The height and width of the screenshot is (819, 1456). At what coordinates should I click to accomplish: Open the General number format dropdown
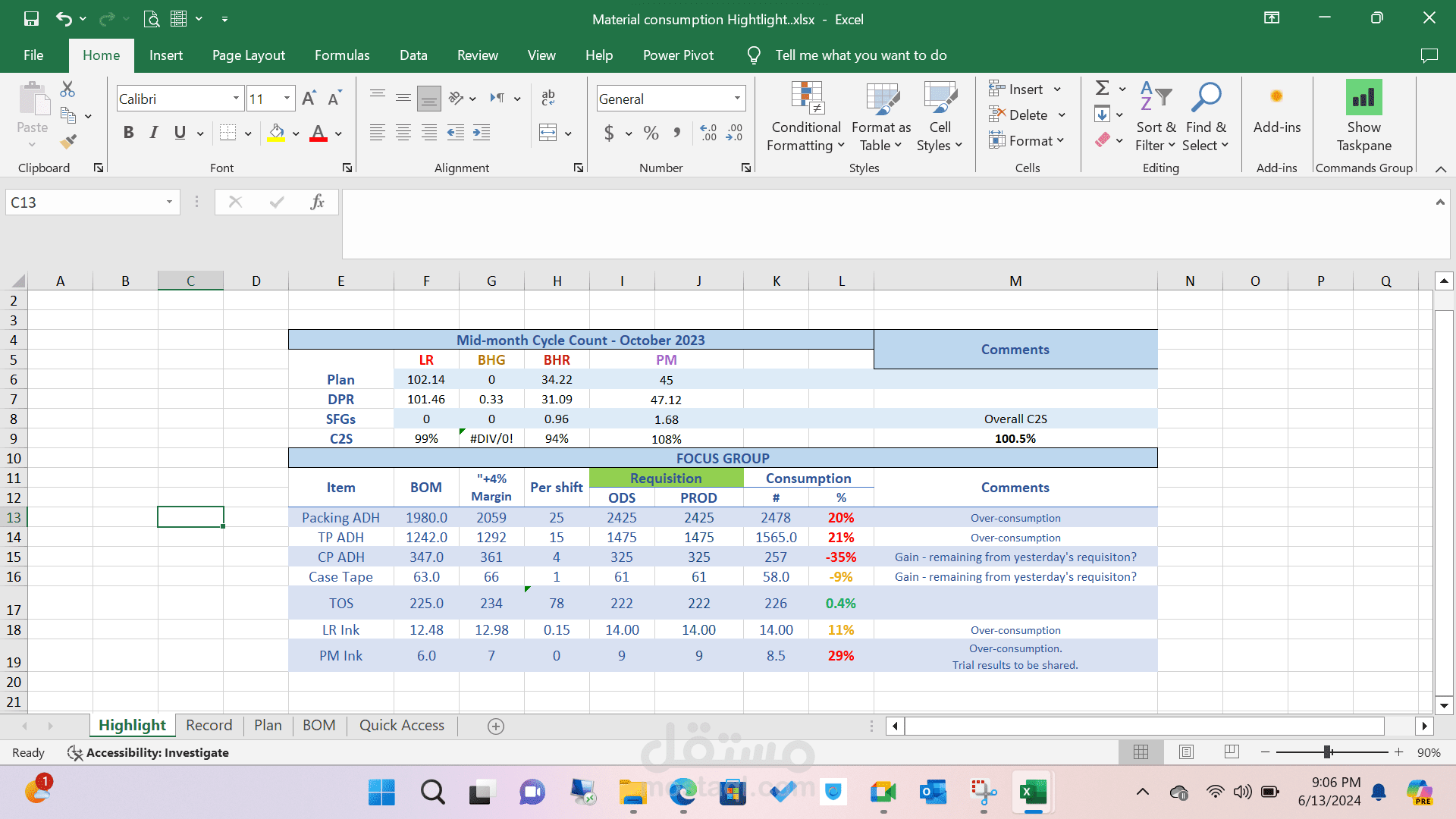[736, 99]
